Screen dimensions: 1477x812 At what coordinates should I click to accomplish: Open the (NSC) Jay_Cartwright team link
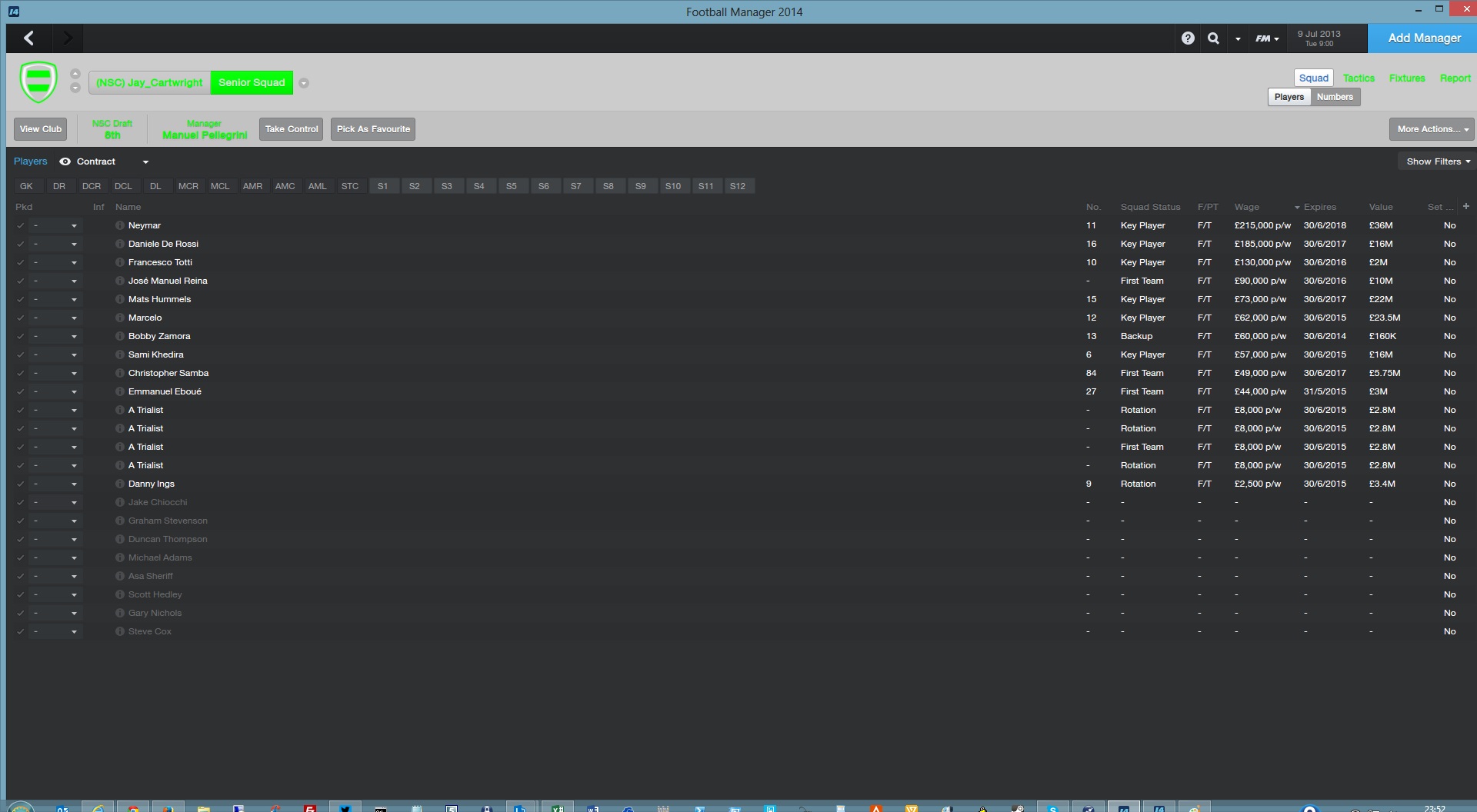149,83
